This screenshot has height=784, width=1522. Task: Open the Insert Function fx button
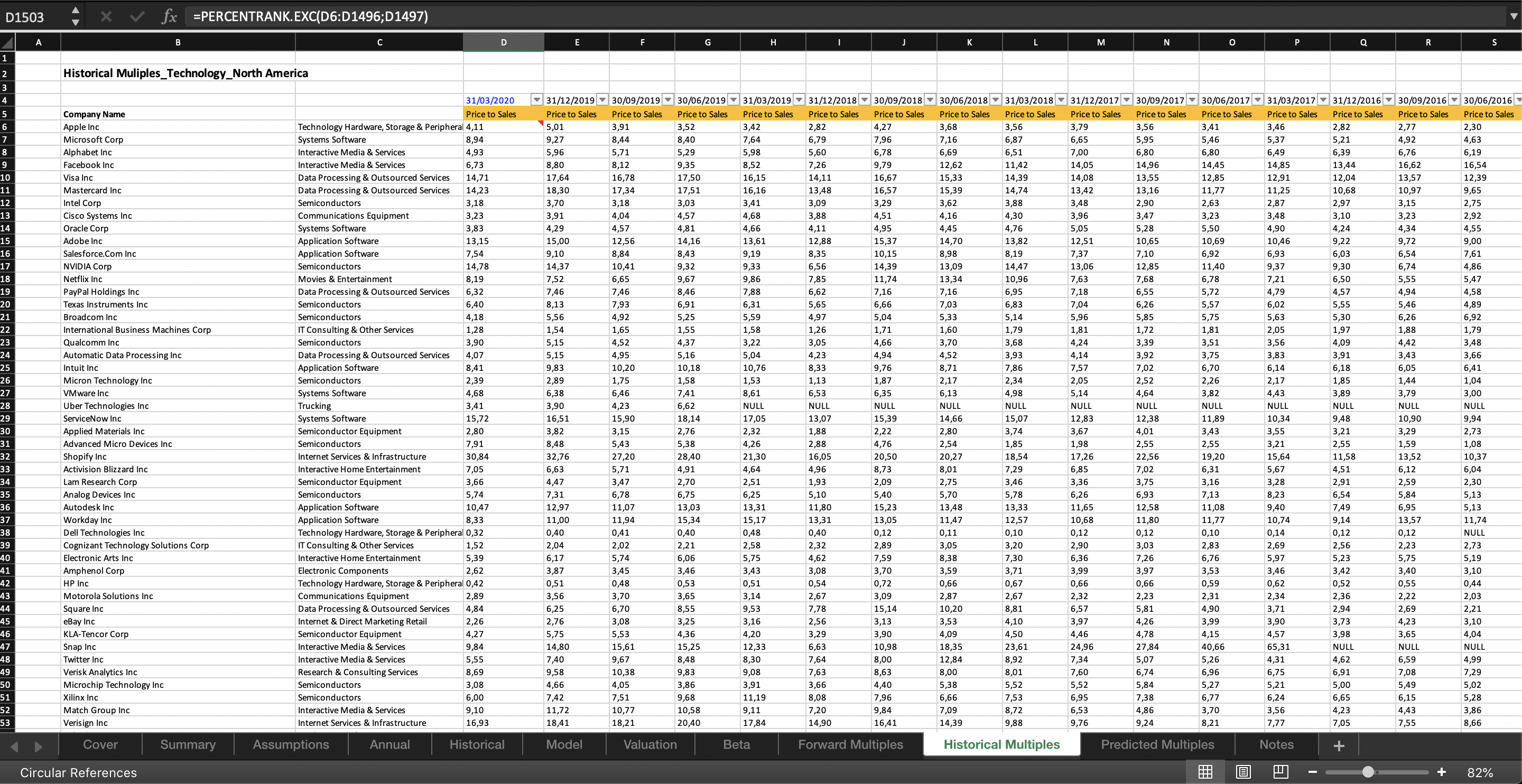(x=169, y=16)
